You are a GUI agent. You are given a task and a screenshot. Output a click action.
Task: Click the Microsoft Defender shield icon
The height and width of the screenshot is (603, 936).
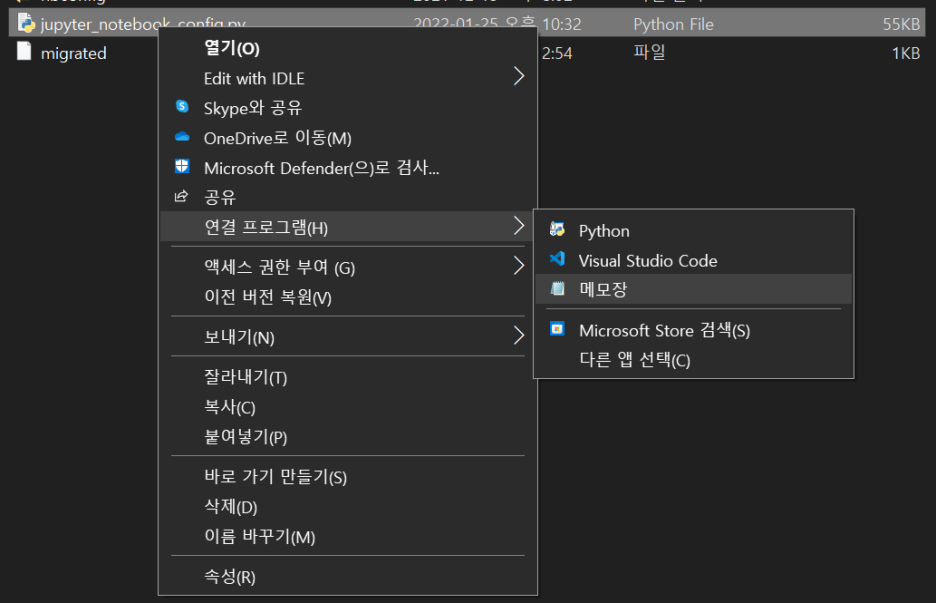(x=182, y=167)
